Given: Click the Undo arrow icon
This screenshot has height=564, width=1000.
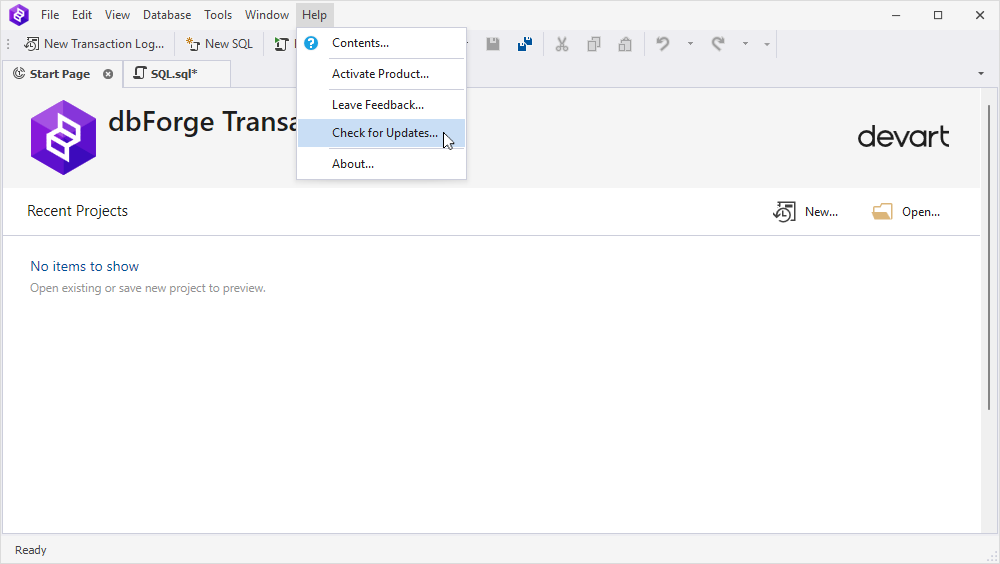Looking at the screenshot, I should point(663,44).
